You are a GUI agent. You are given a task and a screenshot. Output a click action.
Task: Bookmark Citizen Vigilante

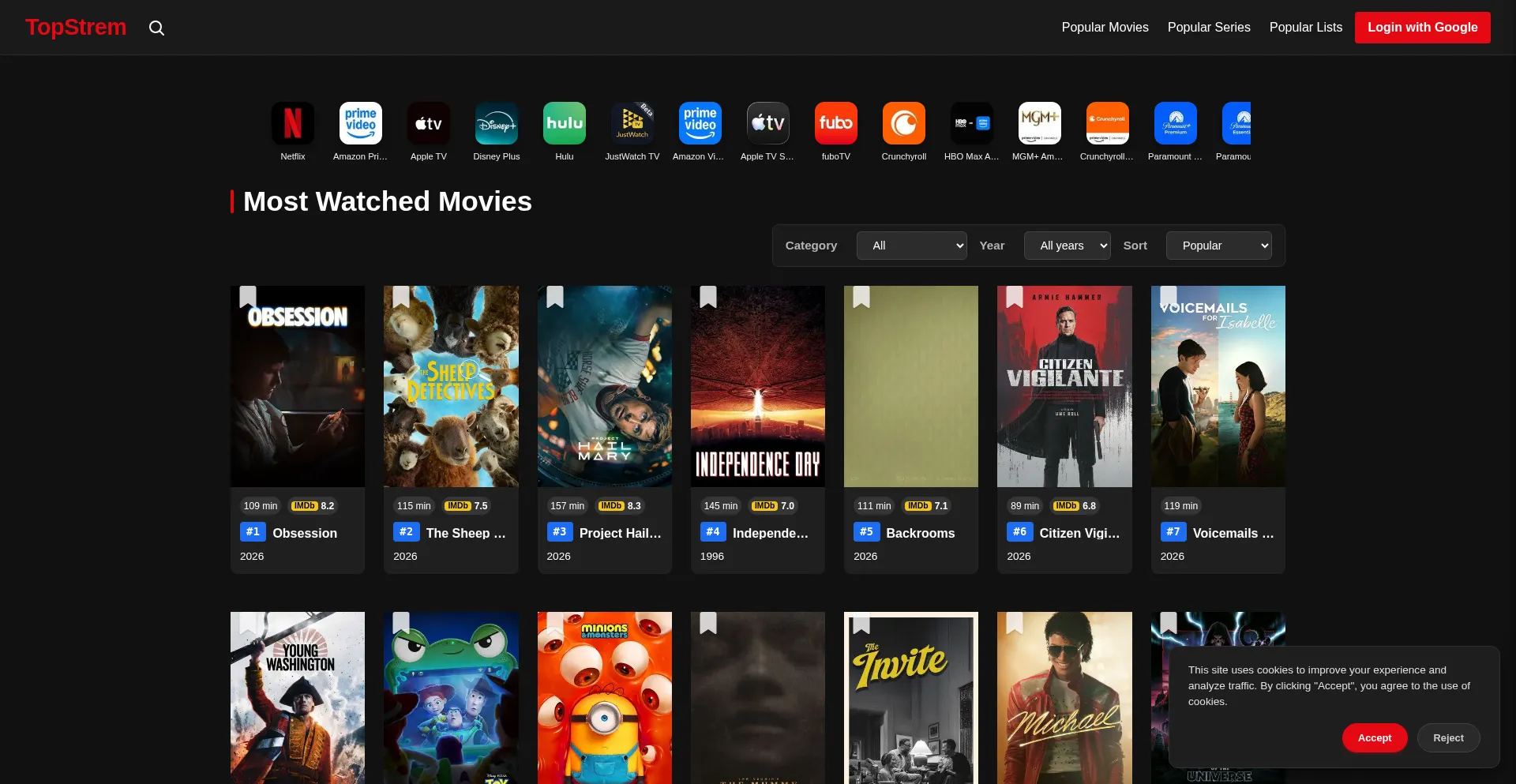coord(1015,297)
